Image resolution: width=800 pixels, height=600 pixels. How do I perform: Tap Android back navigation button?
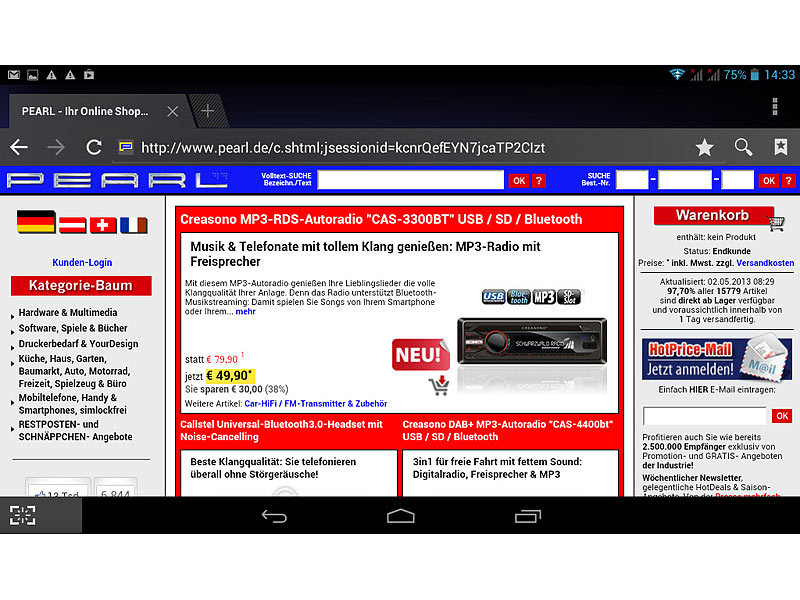pyautogui.click(x=274, y=516)
